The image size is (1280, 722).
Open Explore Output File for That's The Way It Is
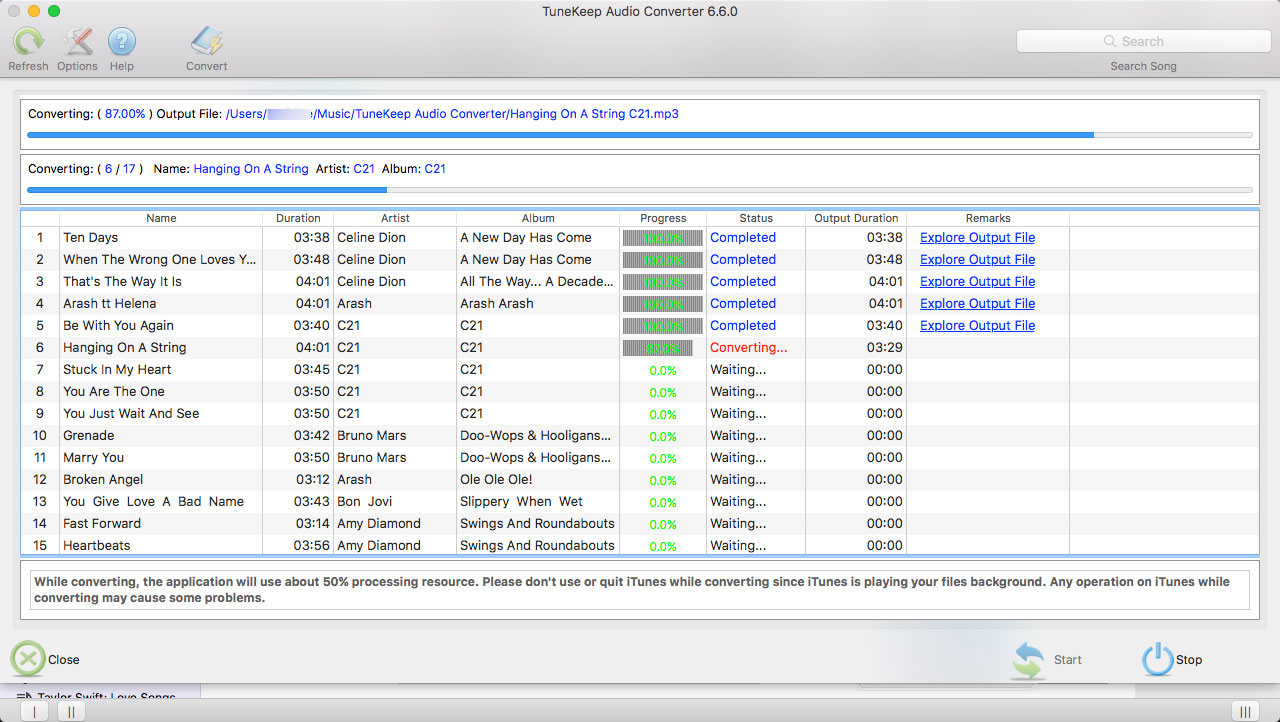977,281
